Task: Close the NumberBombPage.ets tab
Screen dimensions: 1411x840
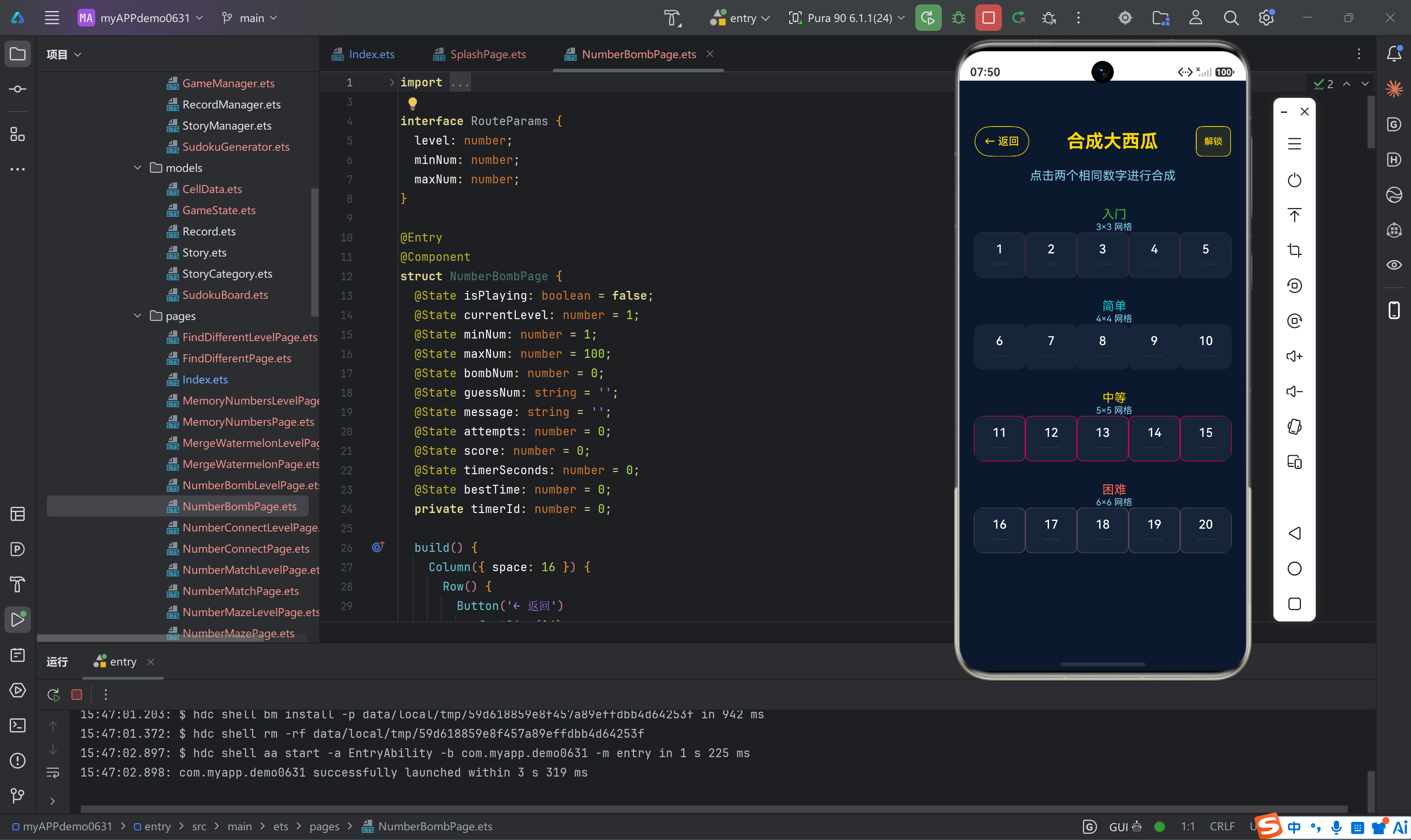Action: click(709, 54)
